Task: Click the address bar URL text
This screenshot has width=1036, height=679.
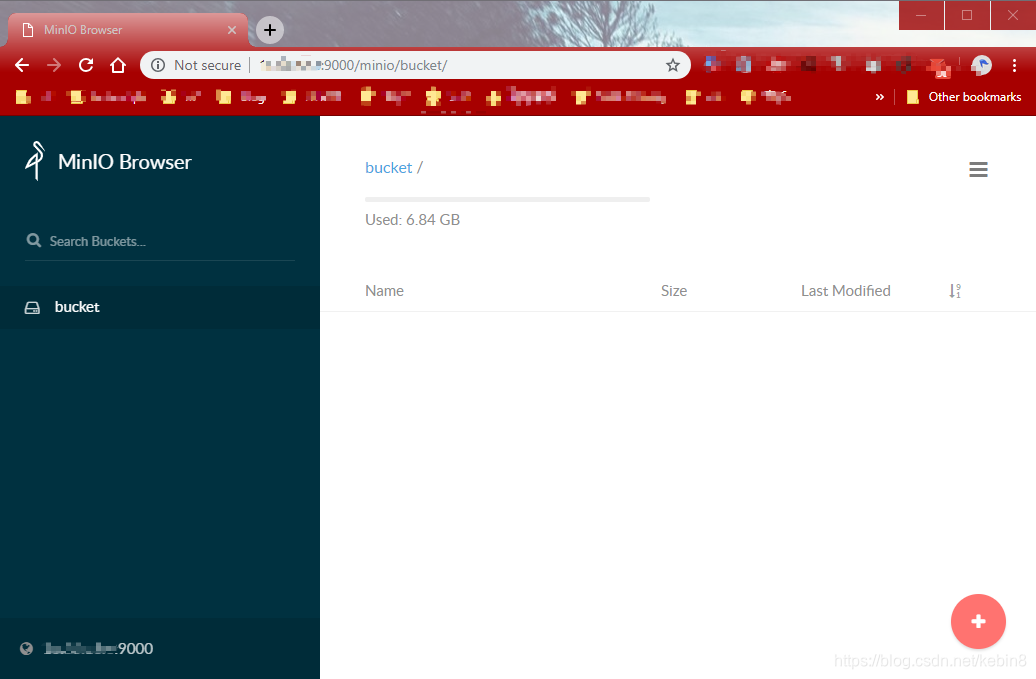Action: tap(353, 65)
